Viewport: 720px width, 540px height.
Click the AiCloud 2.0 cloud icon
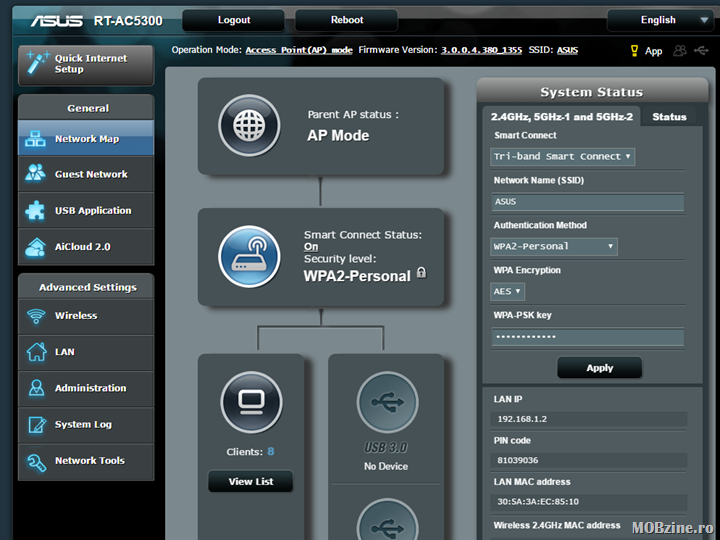[x=35, y=247]
